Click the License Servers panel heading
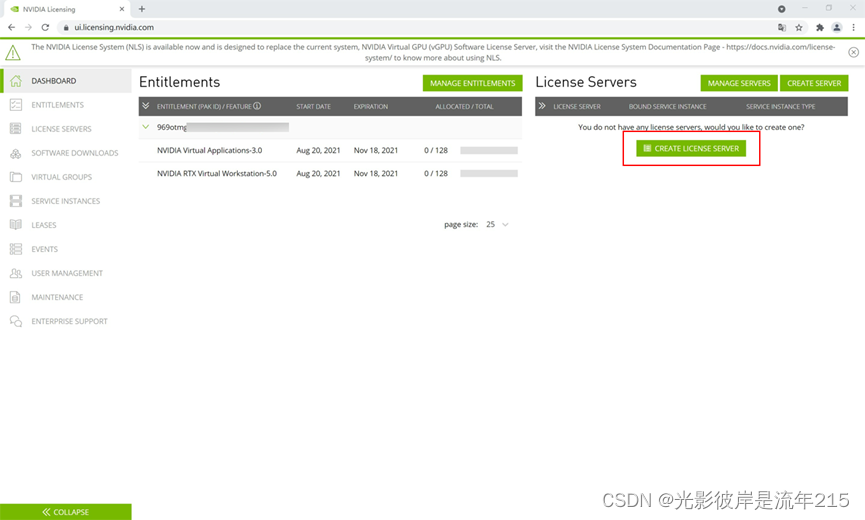The image size is (865, 520). (586, 82)
